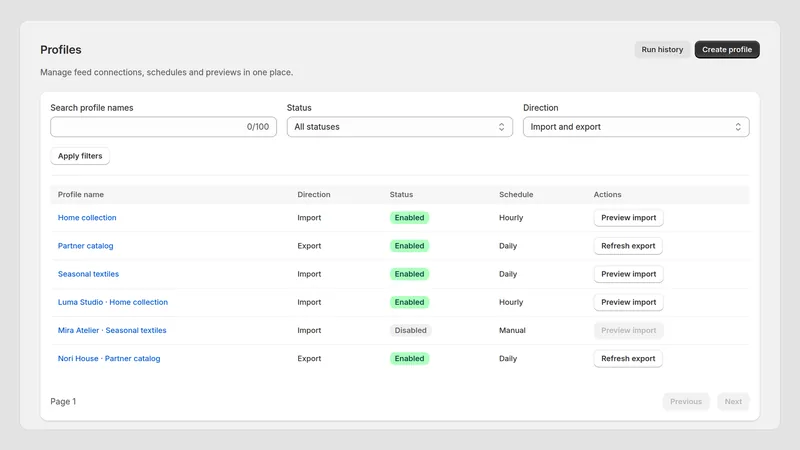Open the Home collection profile link
The height and width of the screenshot is (450, 800).
pyautogui.click(x=87, y=217)
